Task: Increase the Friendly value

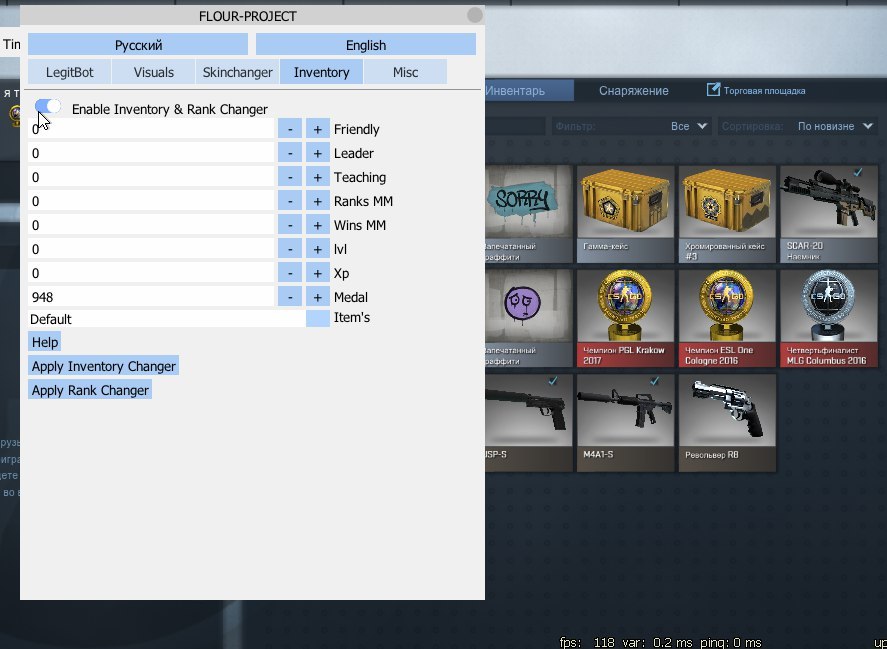Action: [317, 129]
